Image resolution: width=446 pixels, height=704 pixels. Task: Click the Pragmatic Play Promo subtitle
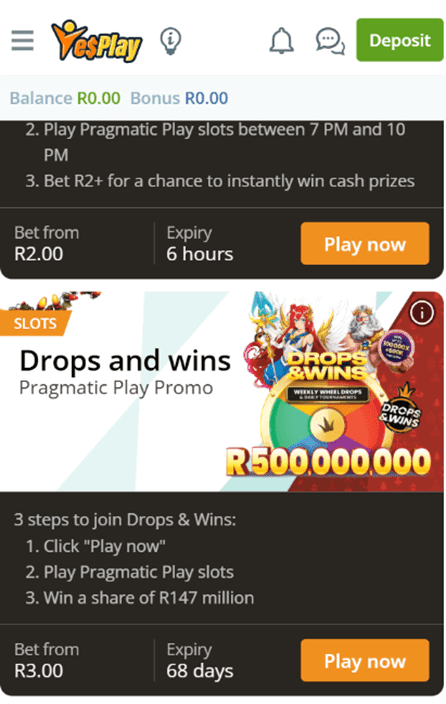click(116, 388)
